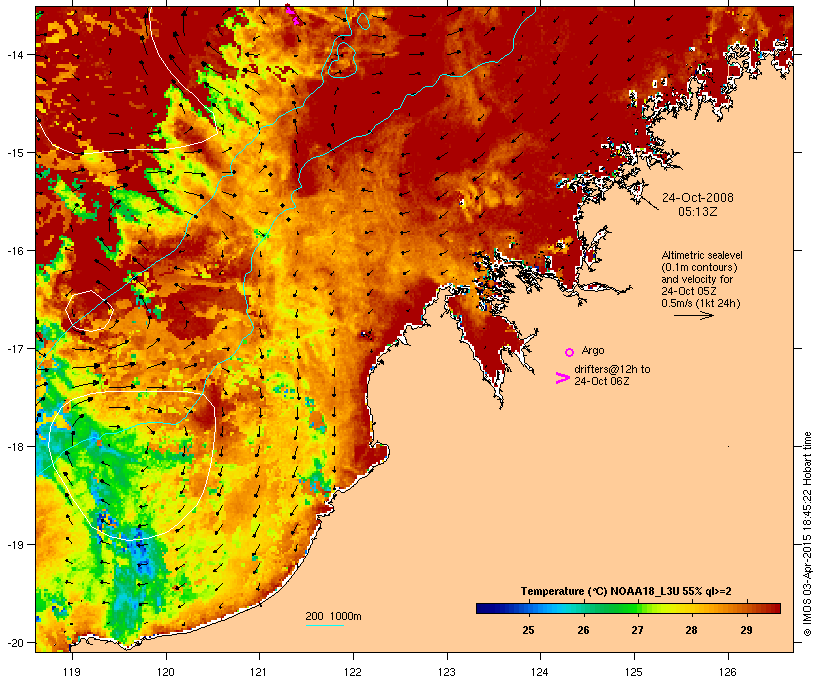The width and height of the screenshot is (820, 680).
Task: Click the '24-Oct 05Z' text line
Action: 689,291
